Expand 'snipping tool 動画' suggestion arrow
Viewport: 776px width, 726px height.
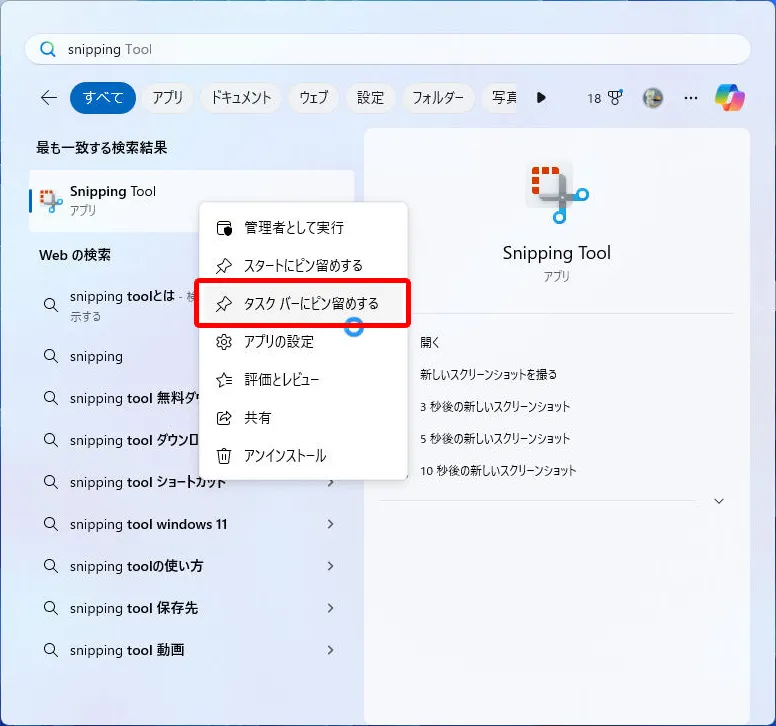pos(331,650)
